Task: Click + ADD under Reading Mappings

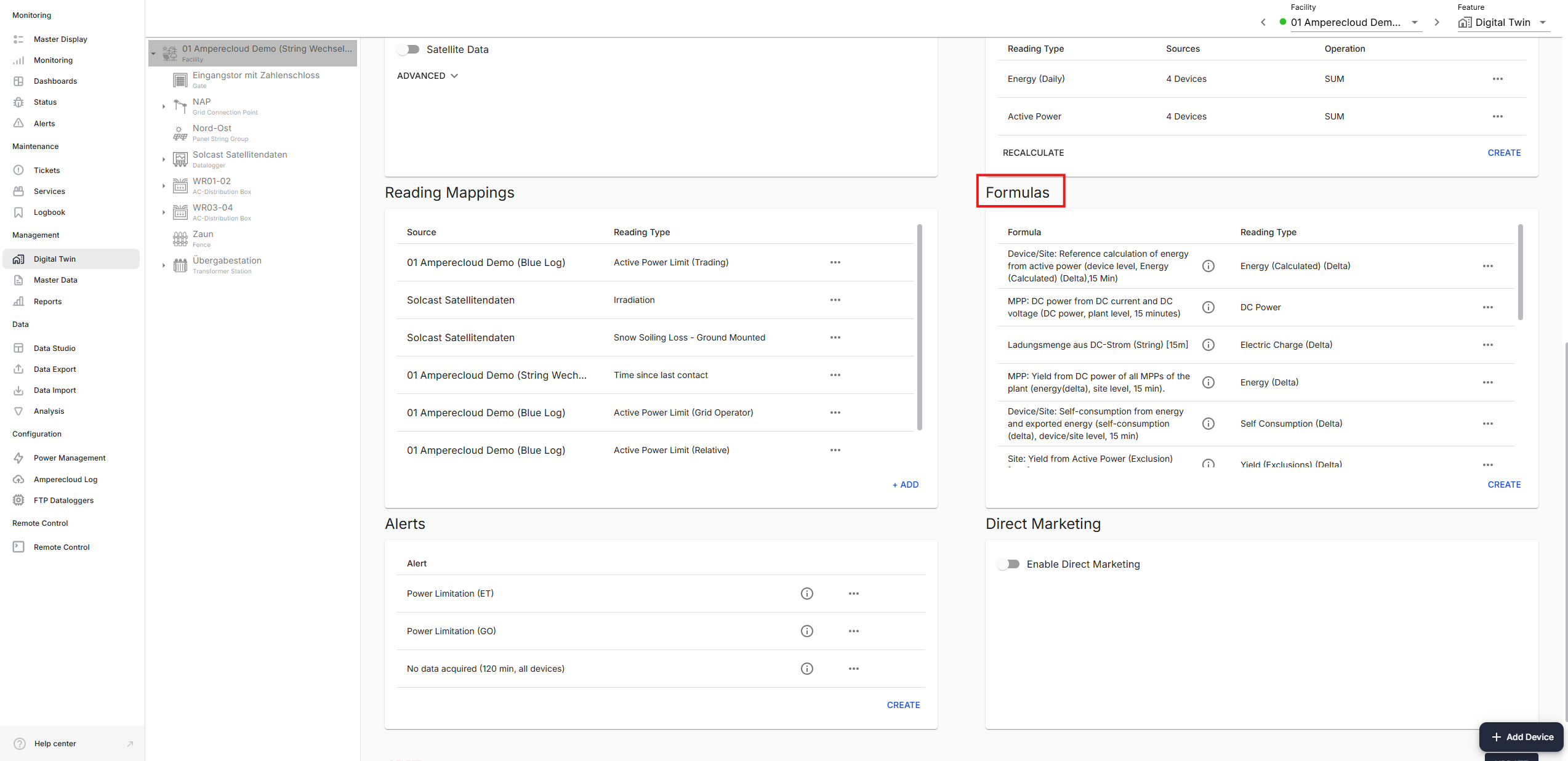Action: click(x=905, y=485)
